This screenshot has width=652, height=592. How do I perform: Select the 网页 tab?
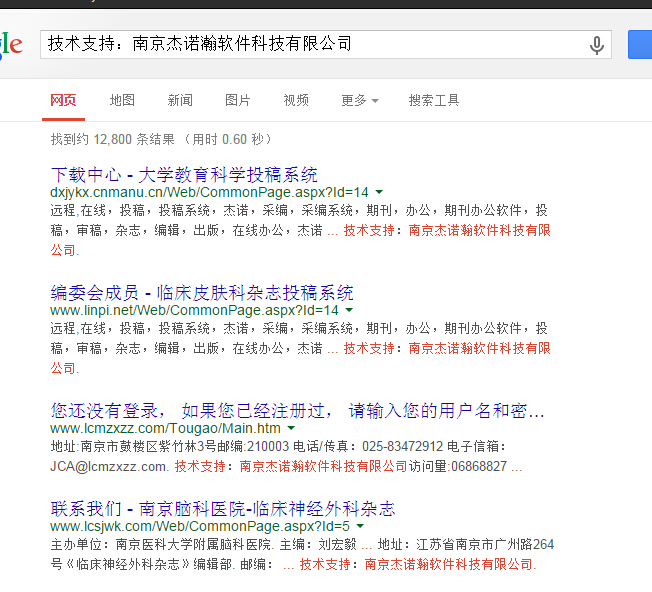63,100
